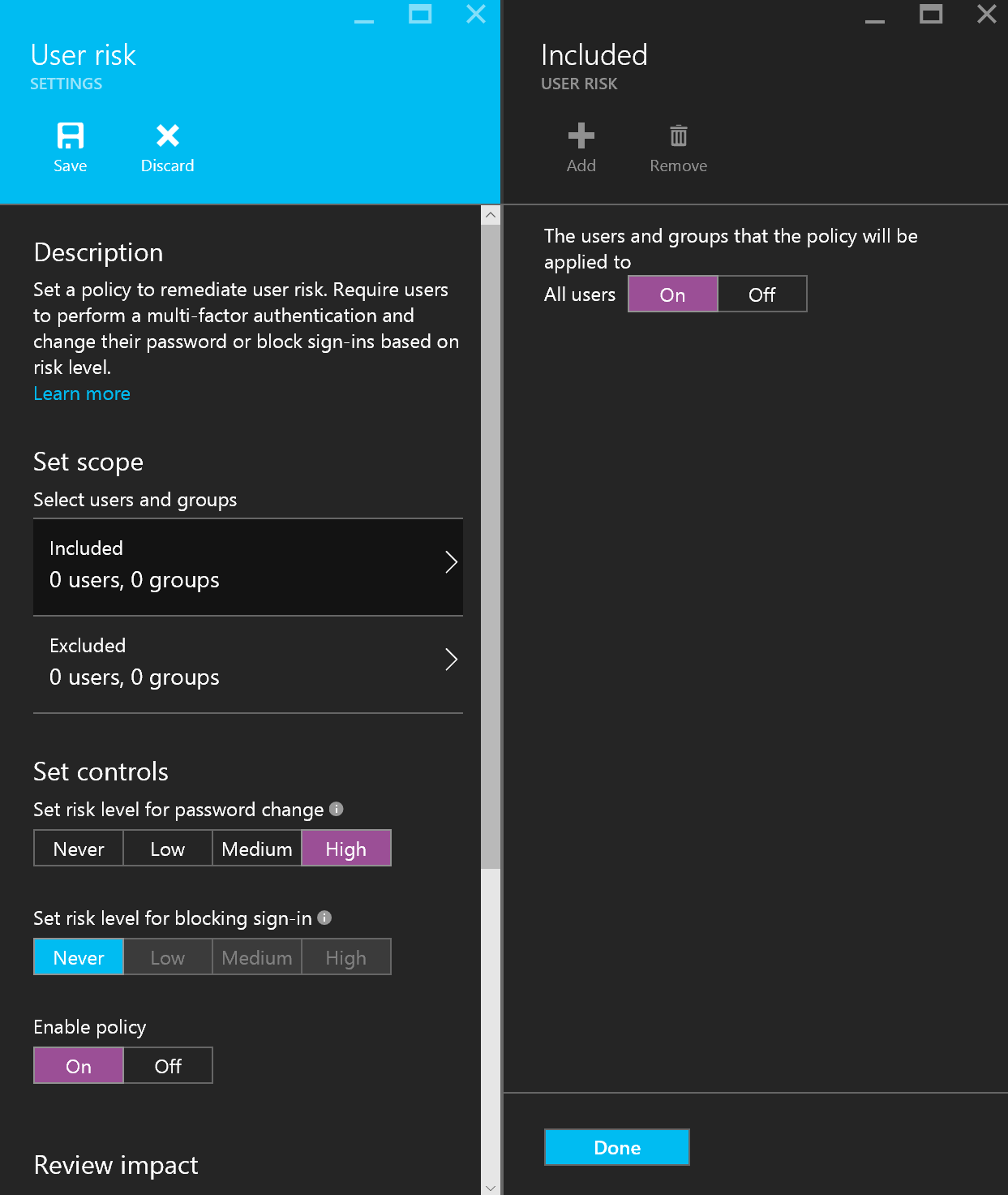1008x1195 pixels.
Task: Click info icon beside password change label
Action: point(337,809)
